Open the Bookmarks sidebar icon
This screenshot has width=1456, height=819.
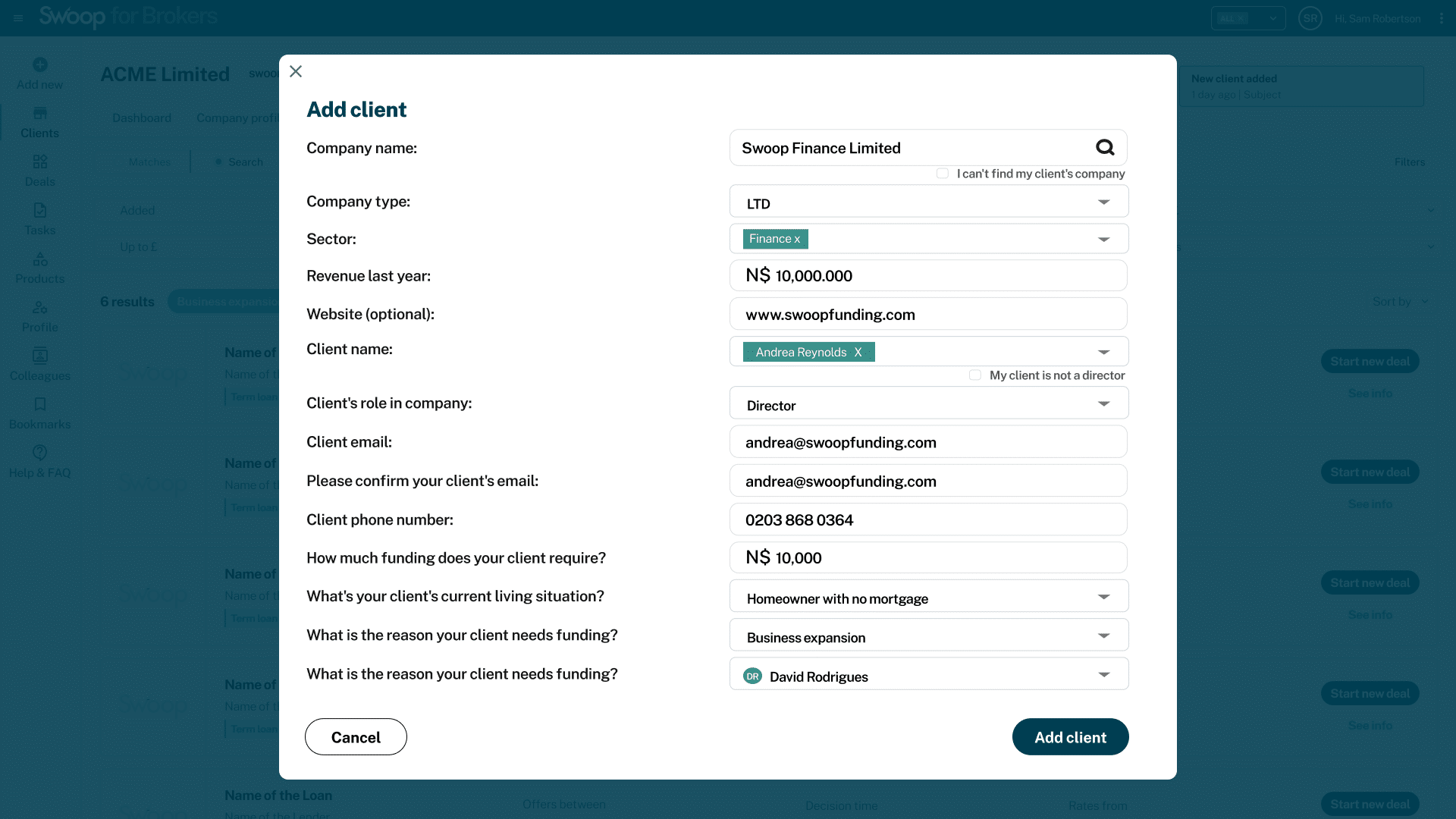(40, 405)
